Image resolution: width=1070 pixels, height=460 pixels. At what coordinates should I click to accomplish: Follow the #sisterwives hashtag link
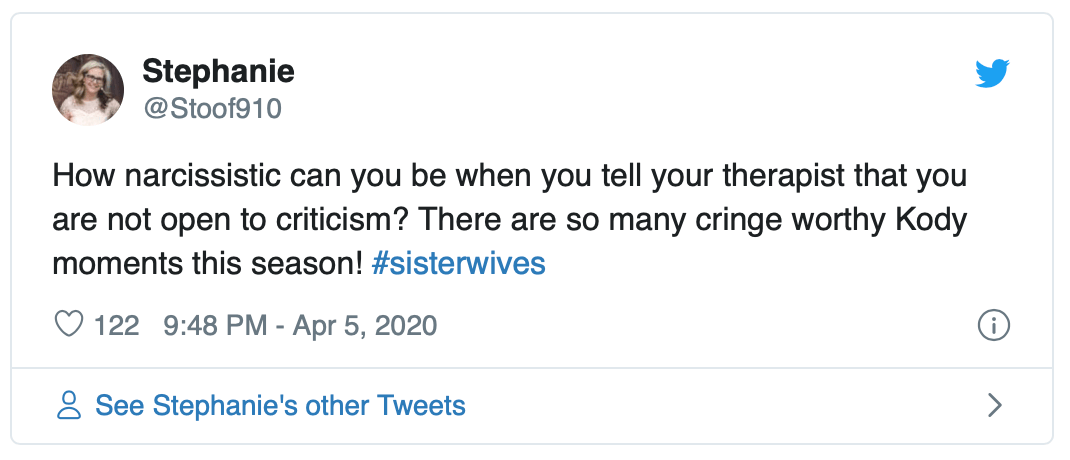coord(459,264)
